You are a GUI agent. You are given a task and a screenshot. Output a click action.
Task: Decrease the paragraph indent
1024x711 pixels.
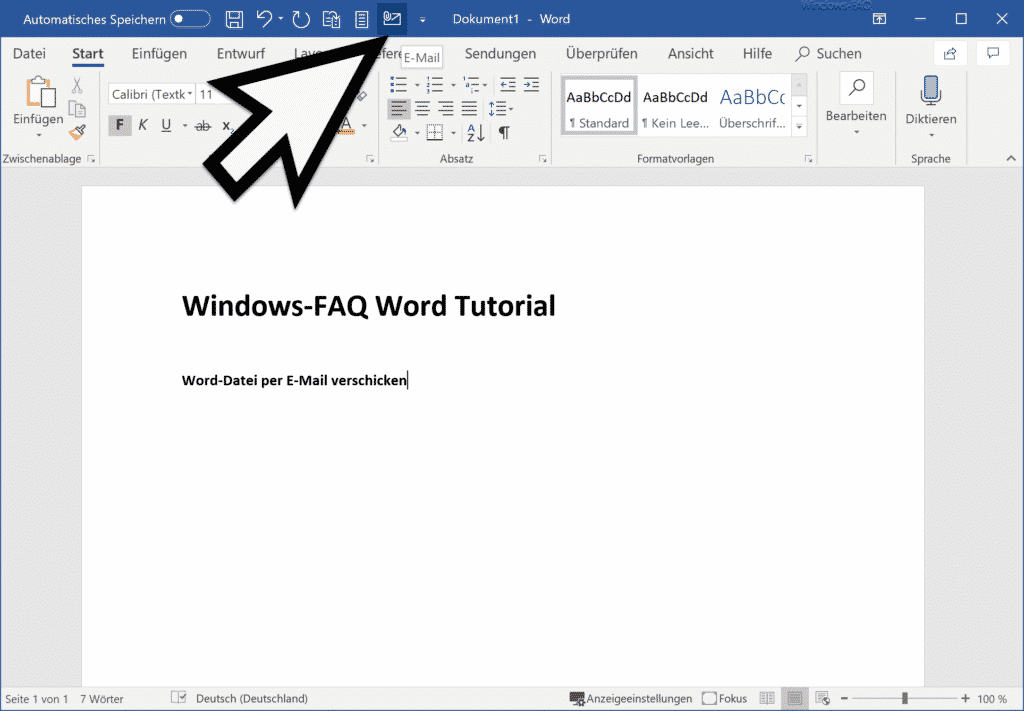click(507, 84)
